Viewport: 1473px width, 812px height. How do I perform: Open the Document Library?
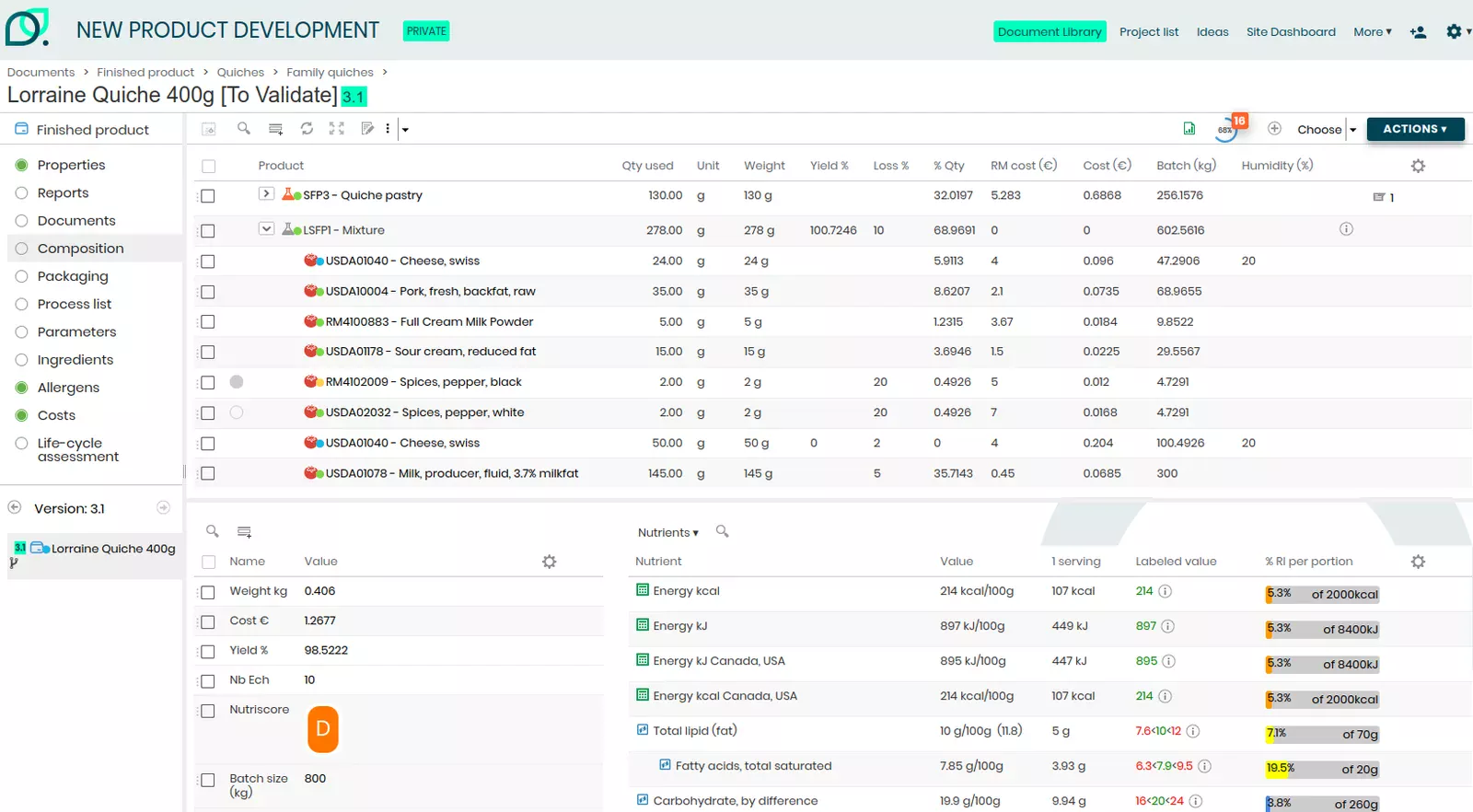pyautogui.click(x=1050, y=32)
